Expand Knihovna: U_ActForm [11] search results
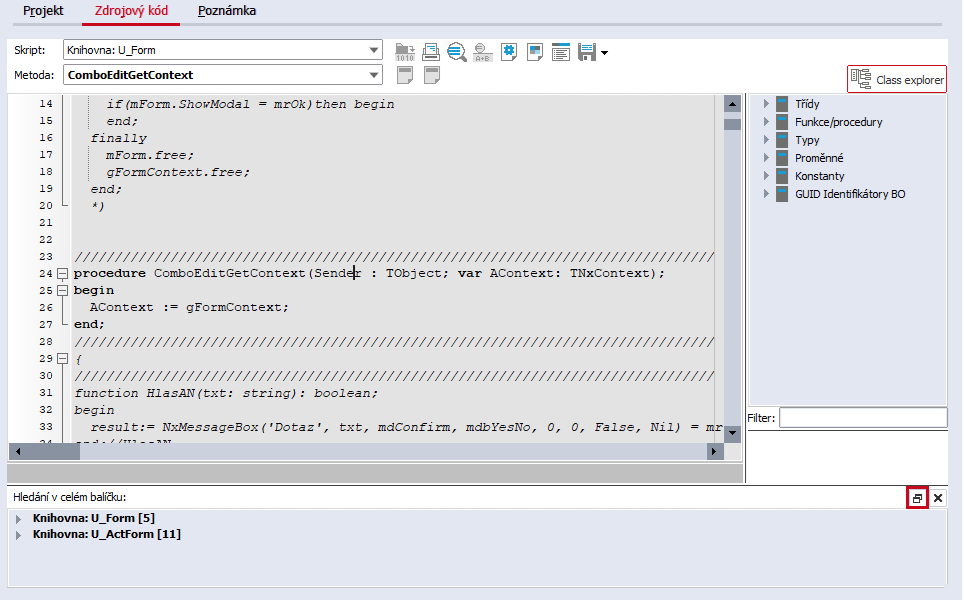The height and width of the screenshot is (600, 964). point(18,535)
